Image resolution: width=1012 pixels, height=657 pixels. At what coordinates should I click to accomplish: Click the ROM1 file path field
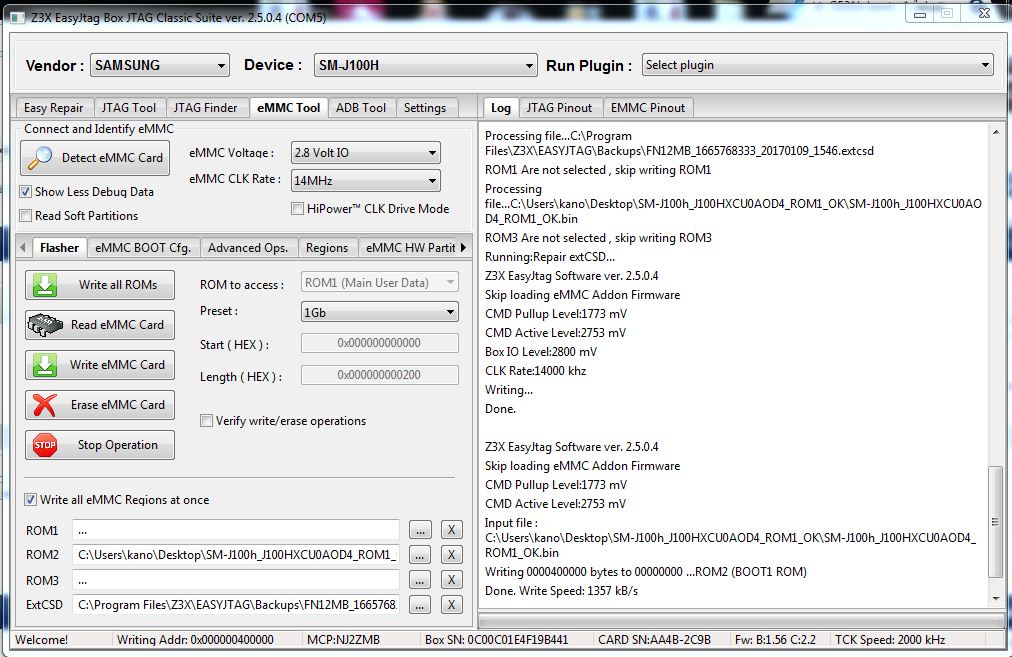coord(236,530)
